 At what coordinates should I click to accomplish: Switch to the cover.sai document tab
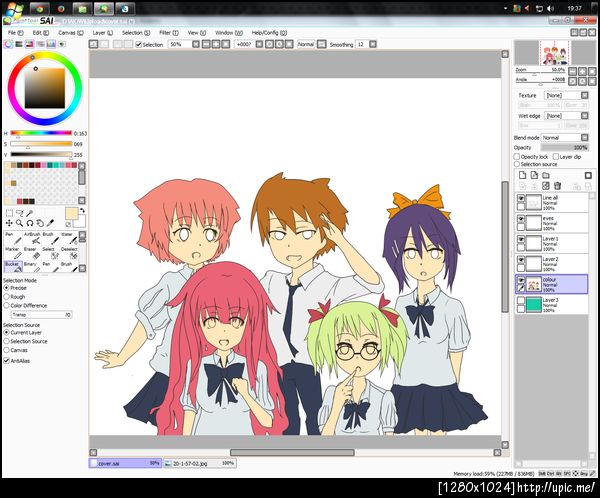125,463
